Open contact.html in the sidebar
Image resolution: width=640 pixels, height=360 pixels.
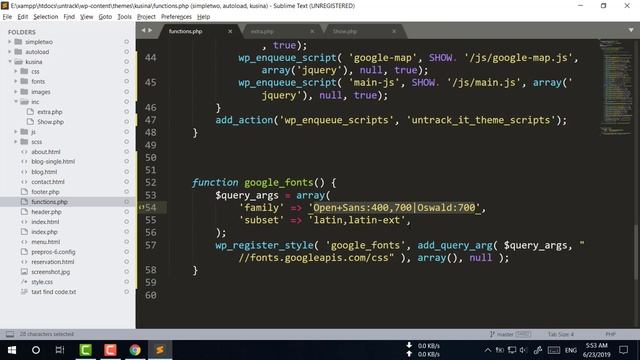coord(48,182)
